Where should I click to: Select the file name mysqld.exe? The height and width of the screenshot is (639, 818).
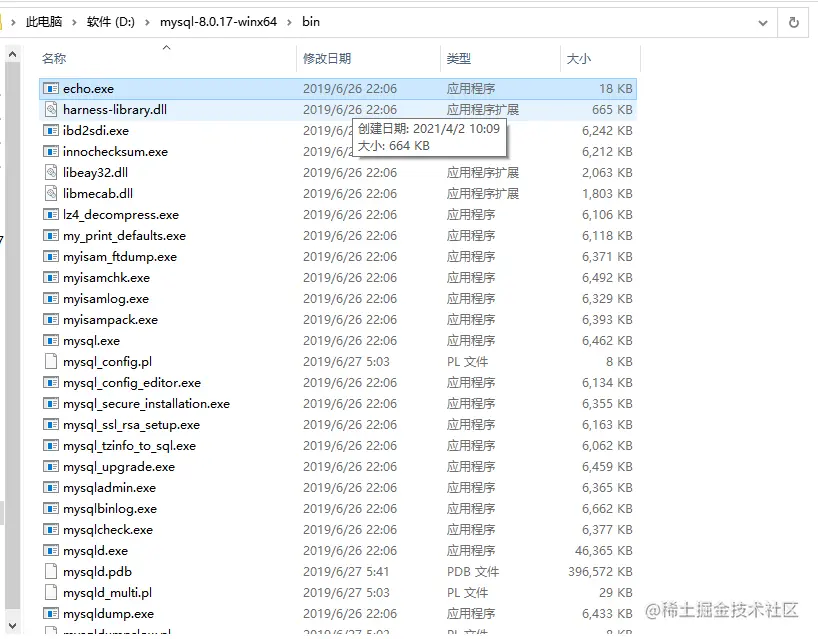tap(95, 551)
